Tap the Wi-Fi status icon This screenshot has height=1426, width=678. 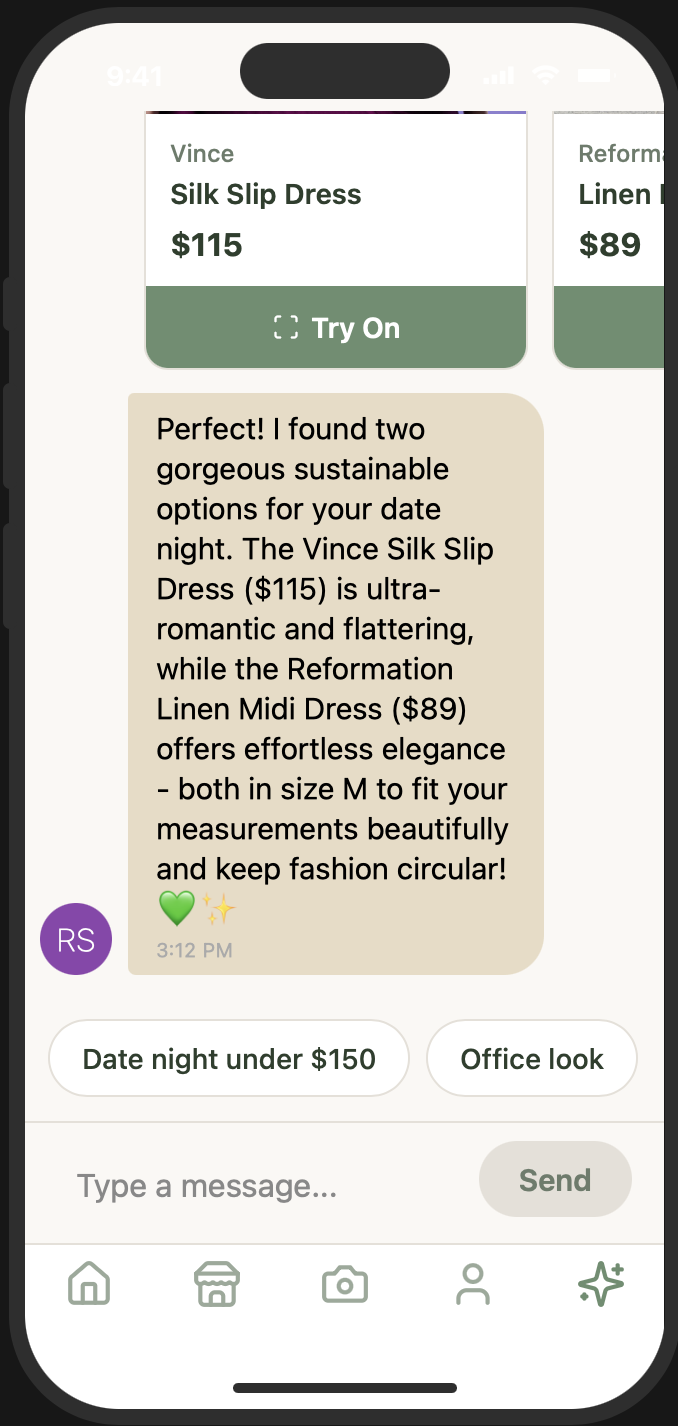pyautogui.click(x=545, y=75)
